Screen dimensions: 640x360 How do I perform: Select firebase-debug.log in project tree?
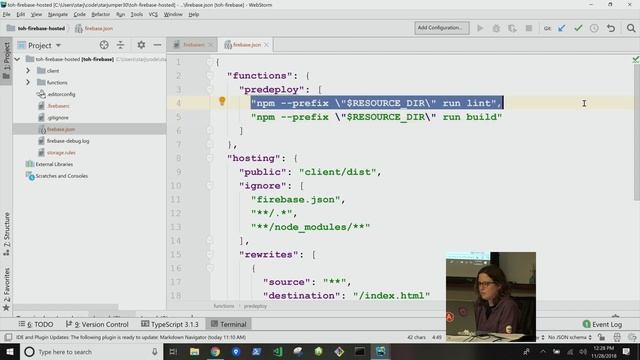(x=68, y=141)
